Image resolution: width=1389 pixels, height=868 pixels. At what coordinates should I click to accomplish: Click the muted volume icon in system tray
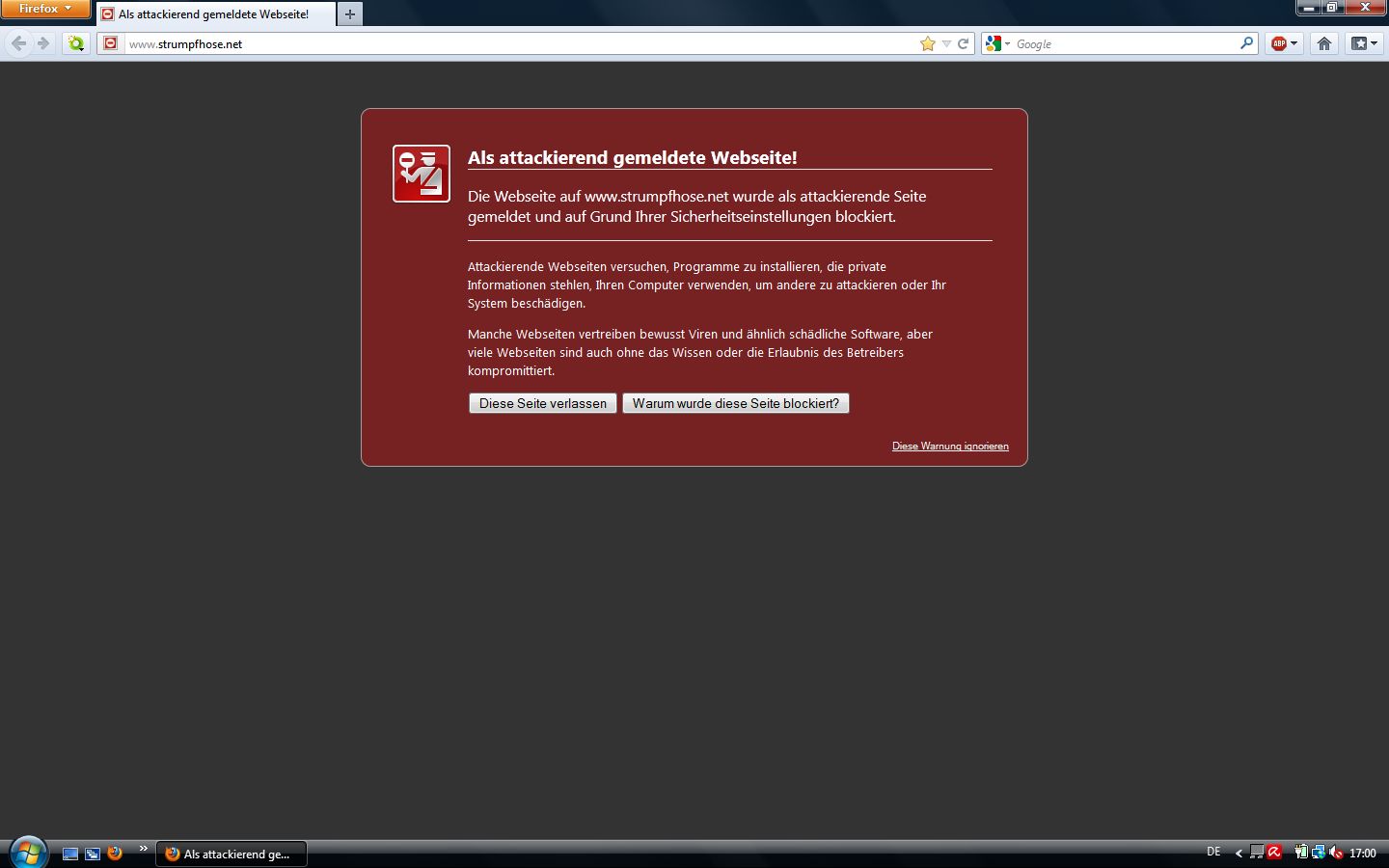(x=1336, y=853)
